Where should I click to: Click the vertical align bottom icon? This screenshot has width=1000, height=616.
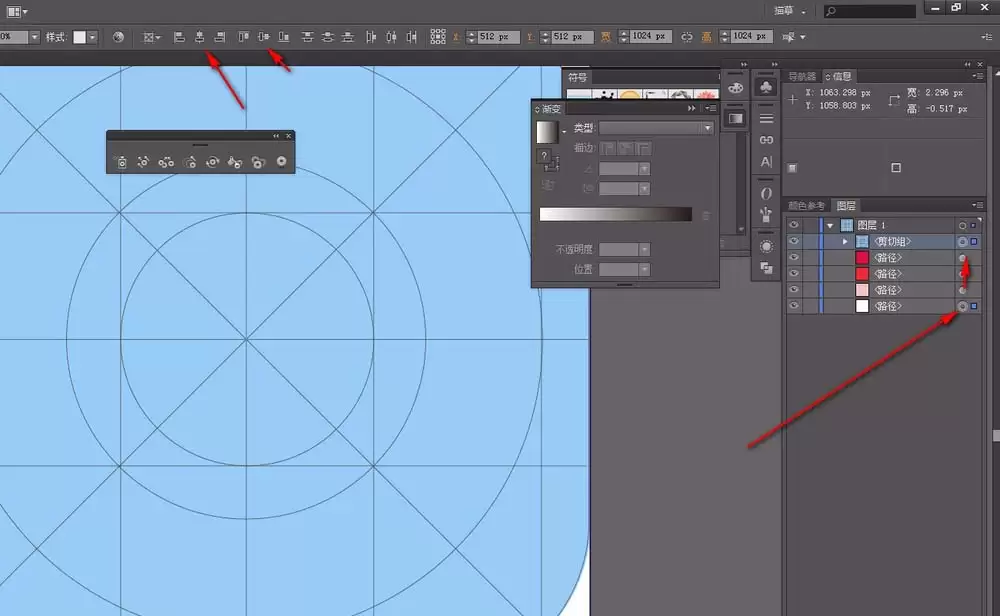coord(284,37)
